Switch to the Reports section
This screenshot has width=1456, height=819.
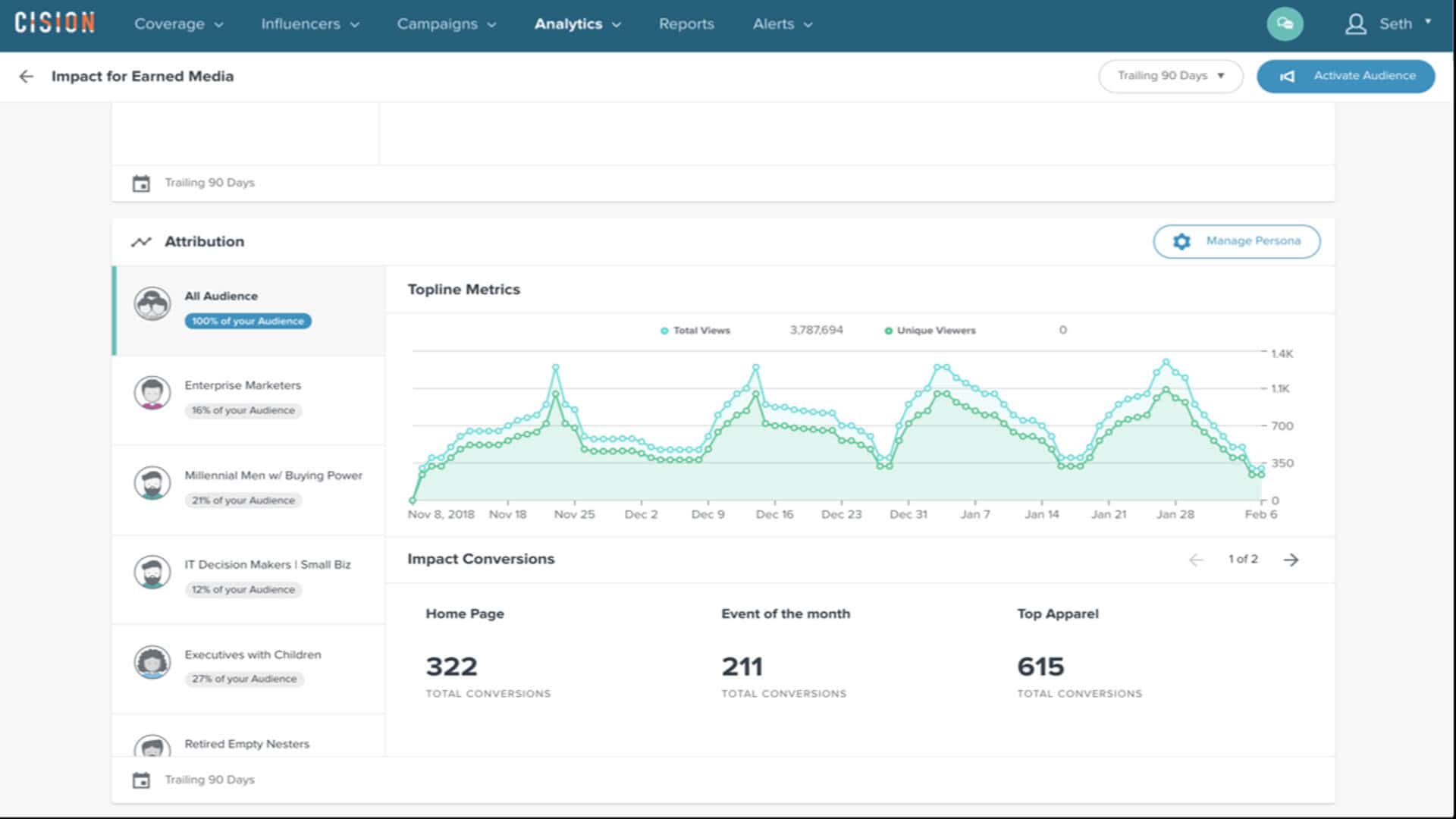686,24
